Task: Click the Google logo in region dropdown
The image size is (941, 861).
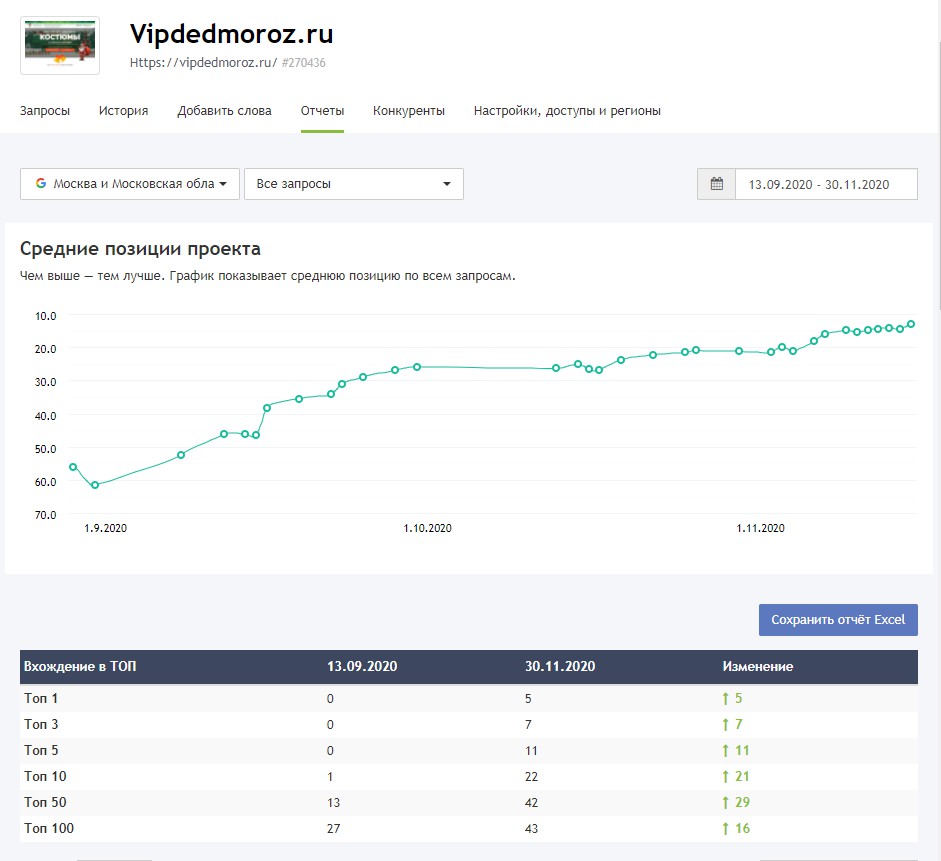Action: tap(41, 183)
